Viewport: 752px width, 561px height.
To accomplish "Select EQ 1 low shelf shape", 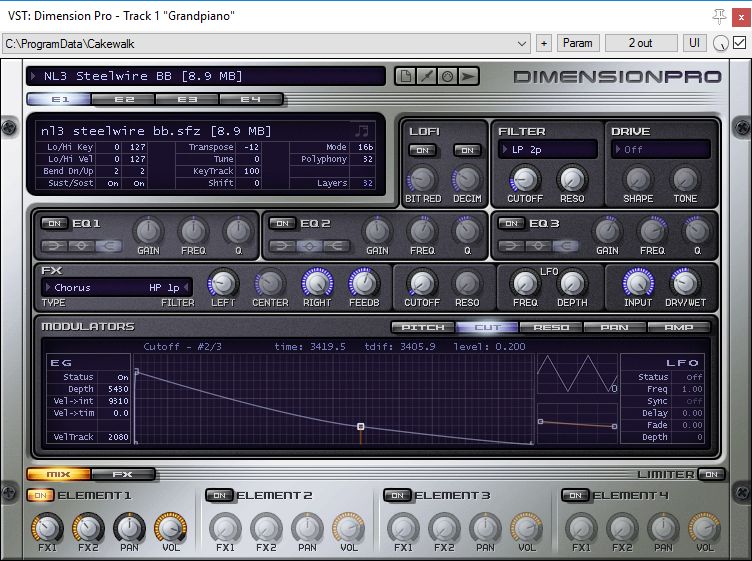I will coord(54,246).
